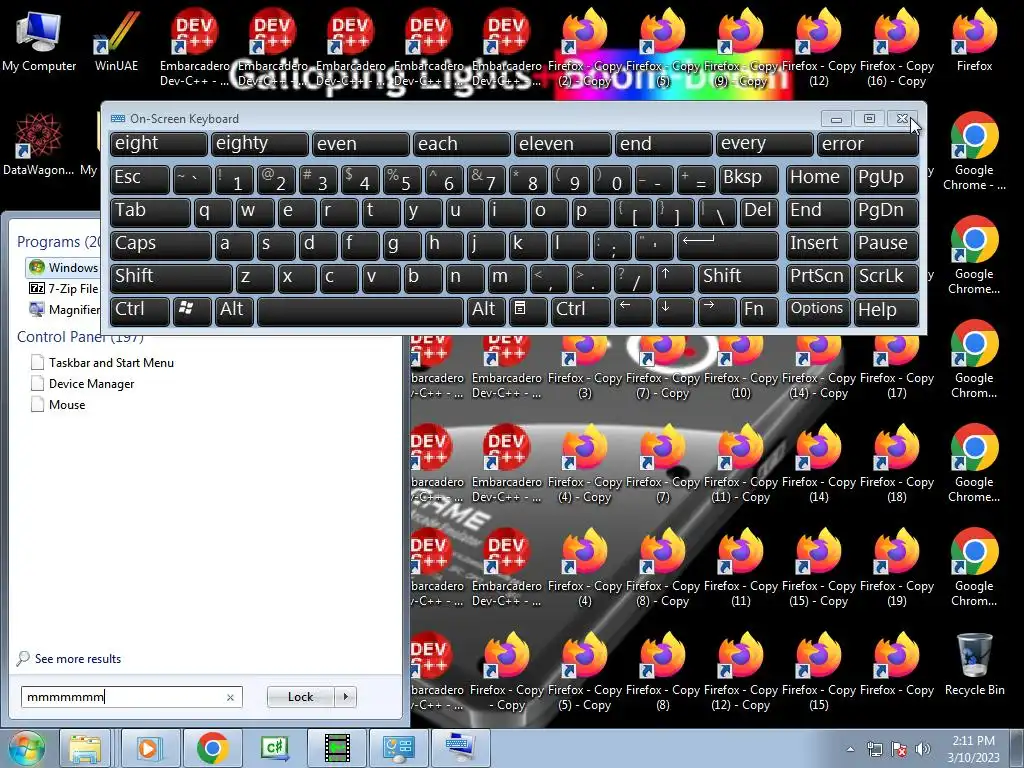
Task: Open the Recycle Bin icon
Action: 974,664
